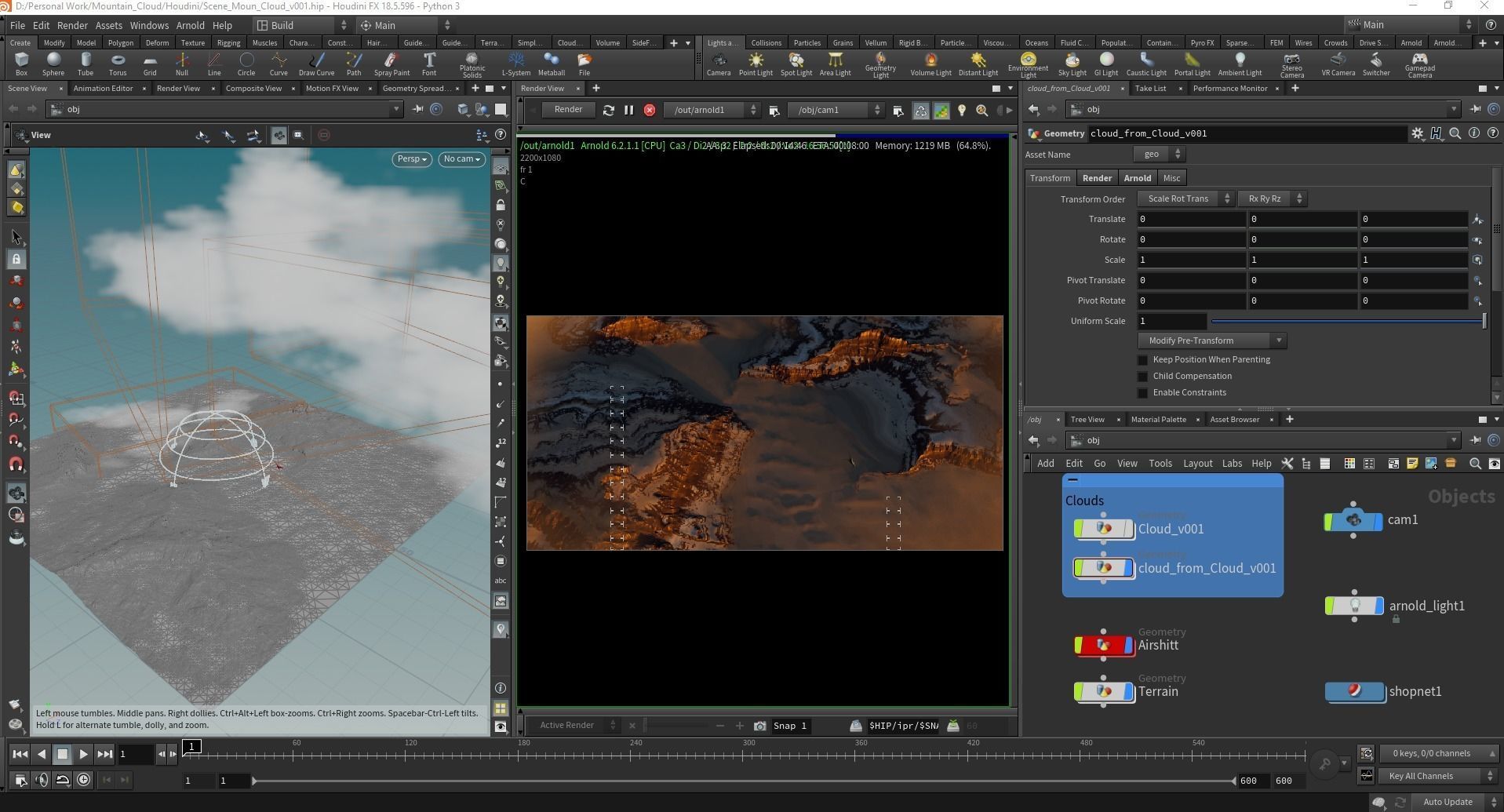Click the Render button
This screenshot has width=1504, height=812.
click(568, 110)
